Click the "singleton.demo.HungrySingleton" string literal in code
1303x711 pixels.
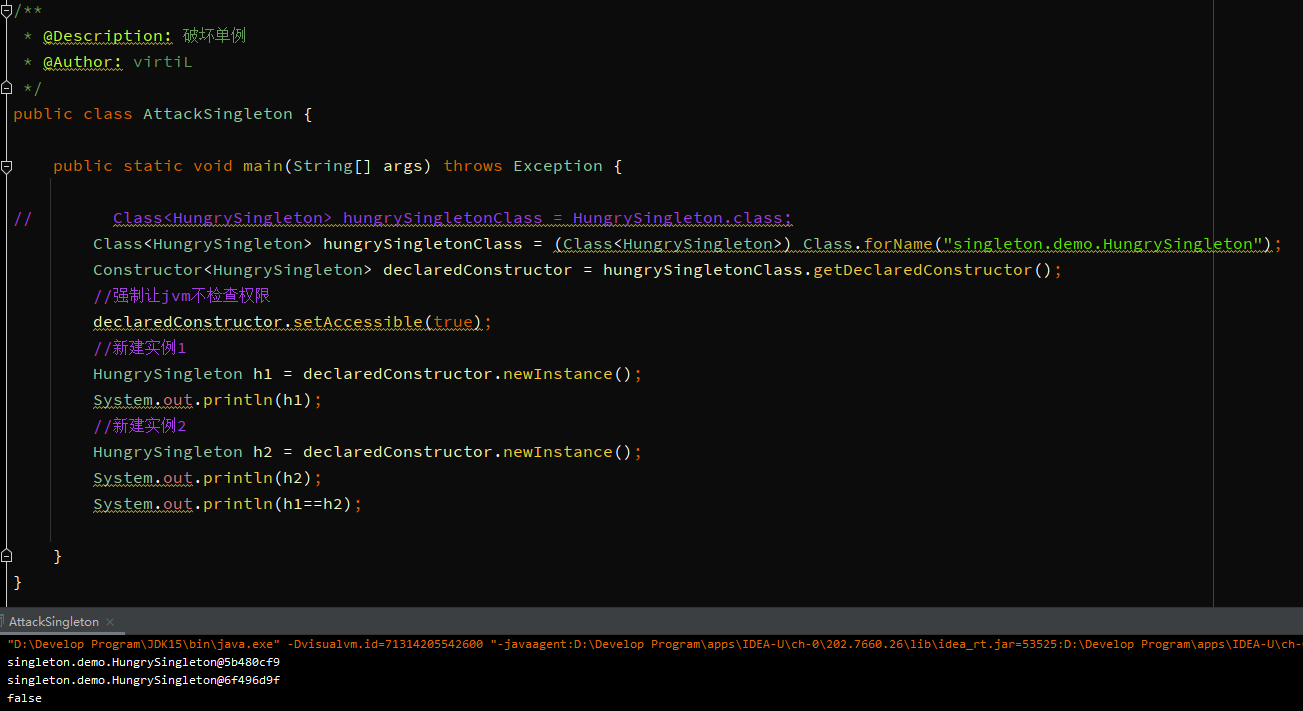(x=1103, y=244)
